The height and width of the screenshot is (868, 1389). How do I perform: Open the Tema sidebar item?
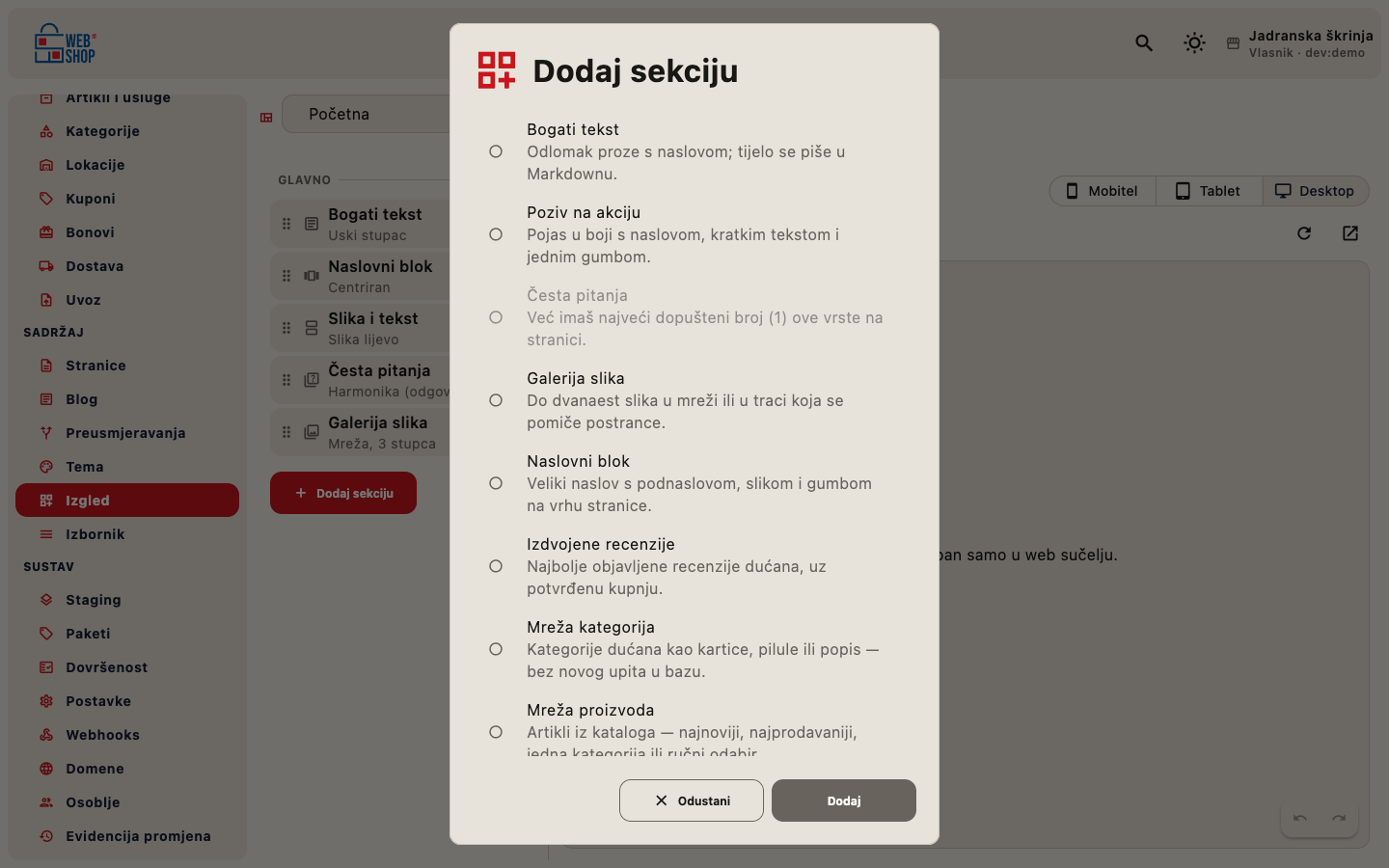coord(127,467)
